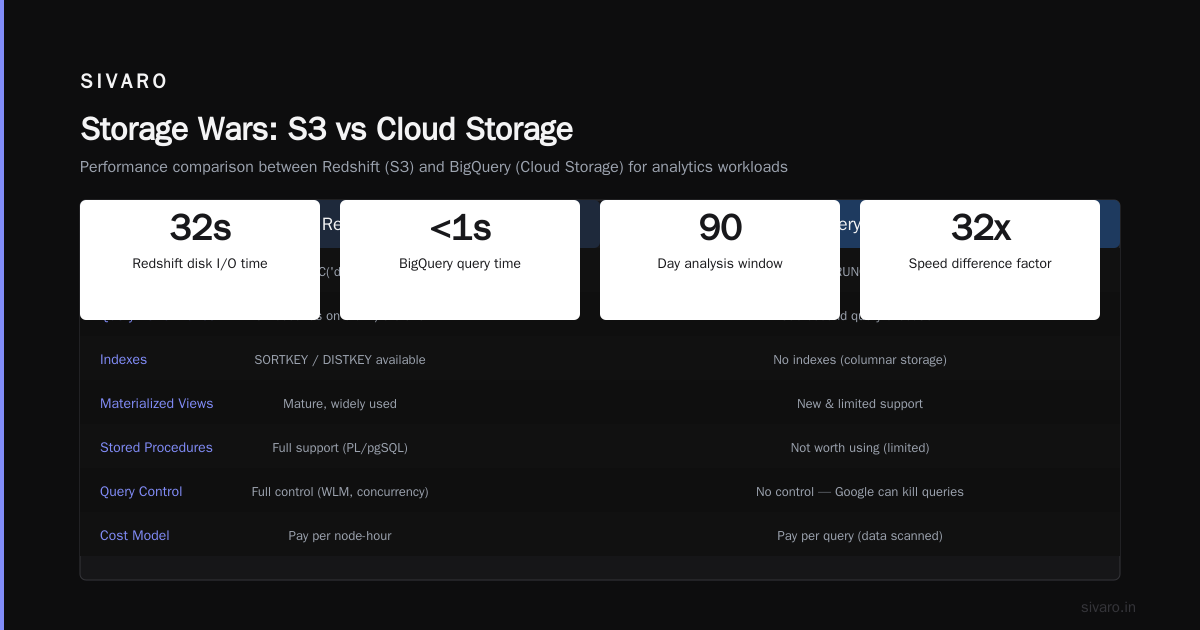Screen dimensions: 1200x630
Task: Click the 32x Speed difference factor card
Action: [x=980, y=260]
